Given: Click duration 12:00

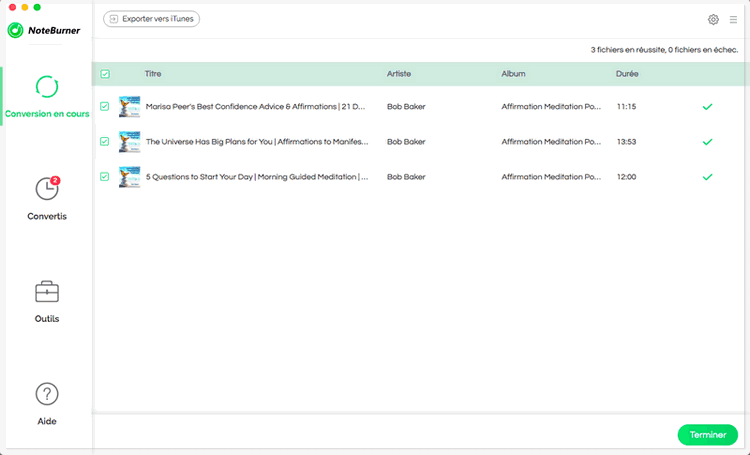Looking at the screenshot, I should (x=626, y=177).
